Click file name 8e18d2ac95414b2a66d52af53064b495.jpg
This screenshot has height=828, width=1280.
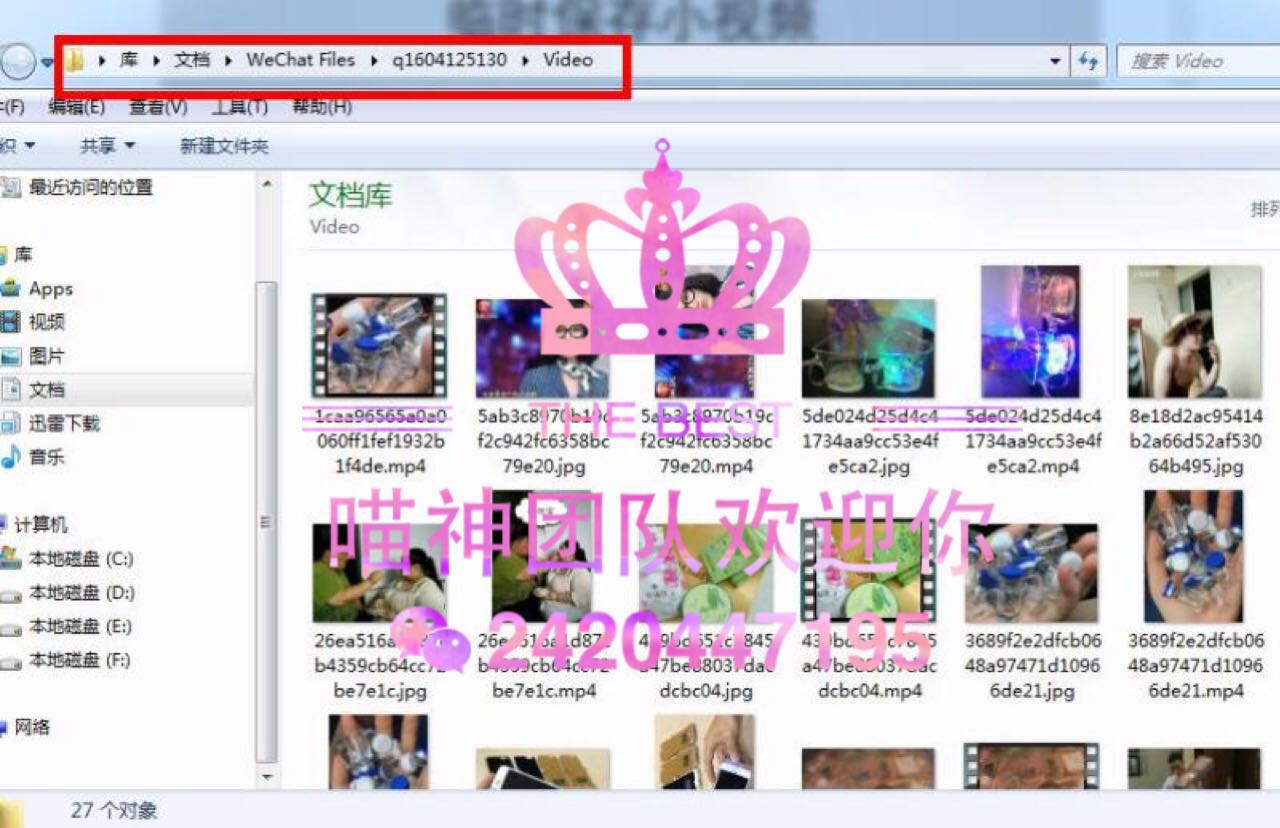click(1195, 441)
